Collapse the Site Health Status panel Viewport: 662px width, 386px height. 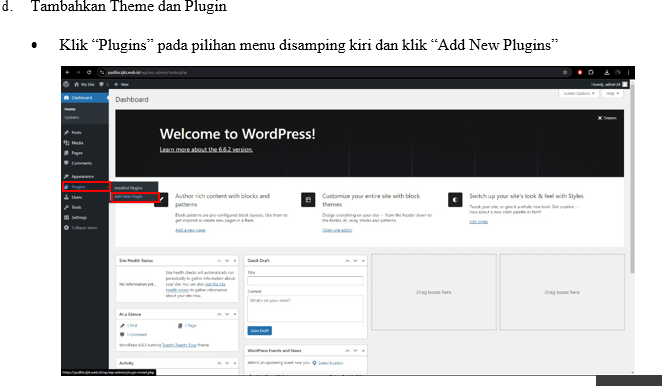[x=235, y=261]
